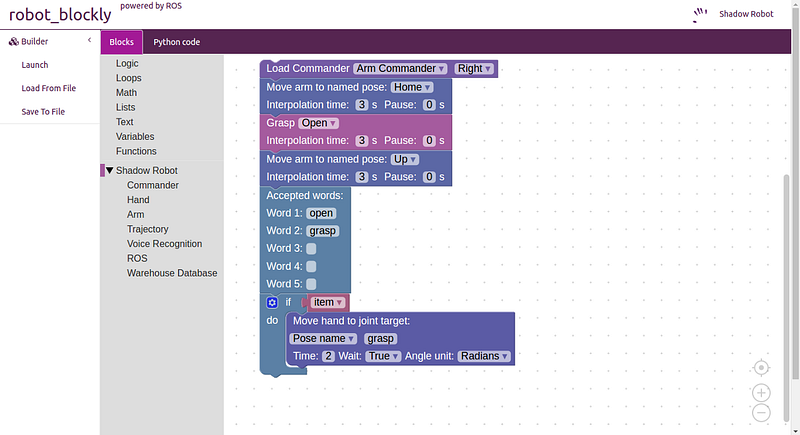Click the blue gear icon on the if block
The image size is (800, 435).
[x=272, y=302]
